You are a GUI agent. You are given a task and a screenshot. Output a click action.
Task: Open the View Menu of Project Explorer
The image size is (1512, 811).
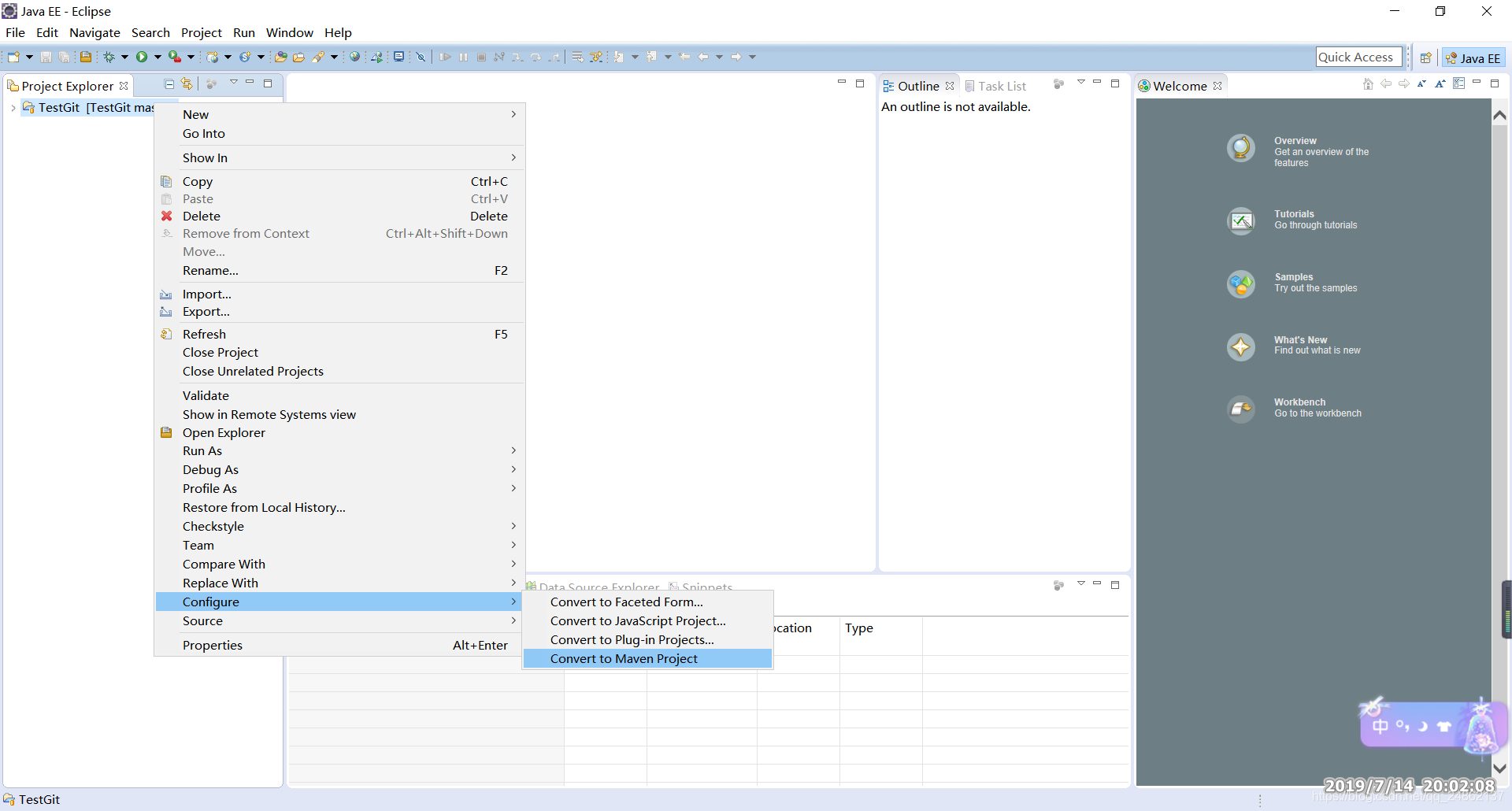[233, 83]
